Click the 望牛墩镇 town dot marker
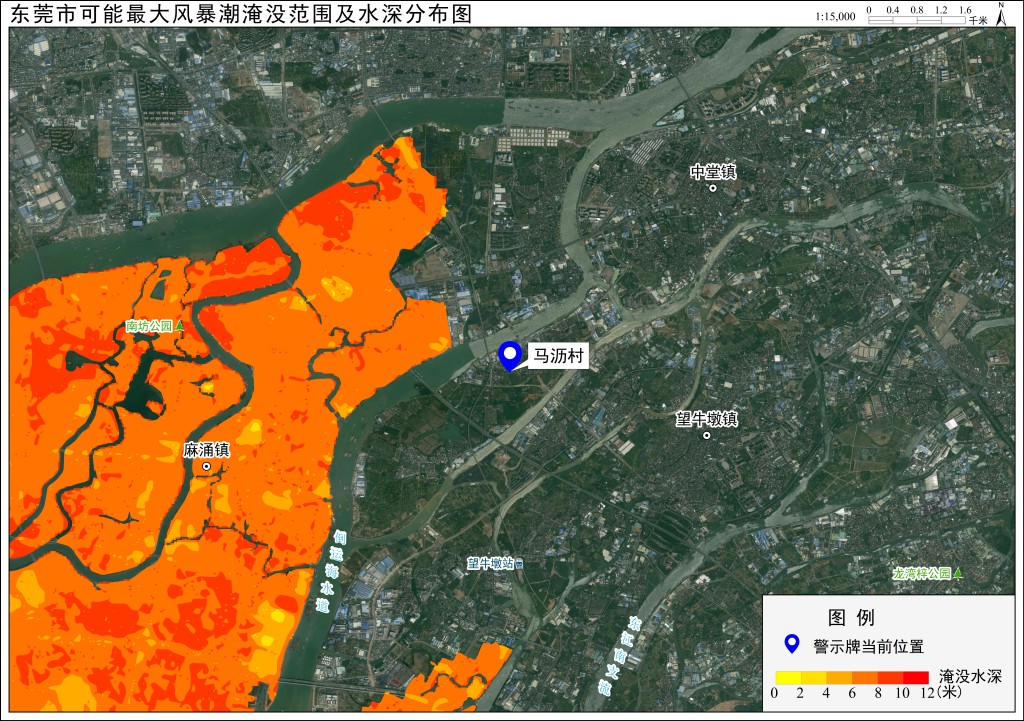The image size is (1024, 721). point(706,435)
